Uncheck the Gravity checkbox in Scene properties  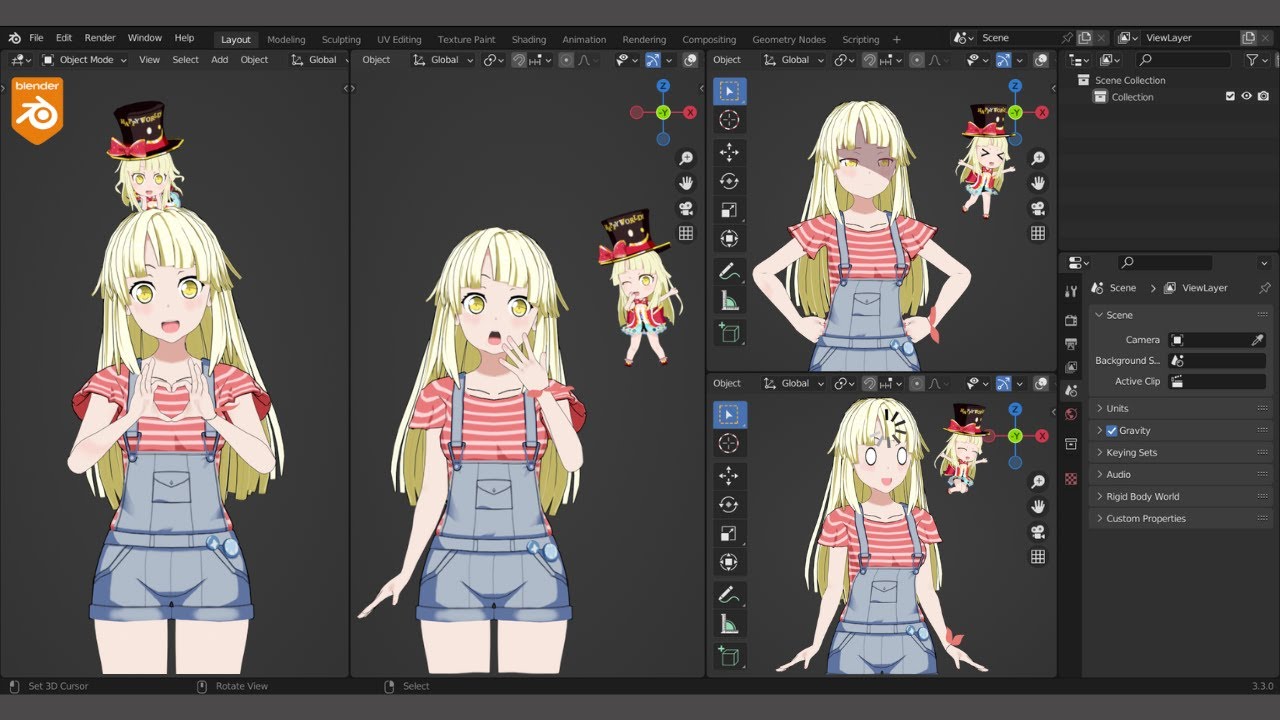click(x=1113, y=430)
